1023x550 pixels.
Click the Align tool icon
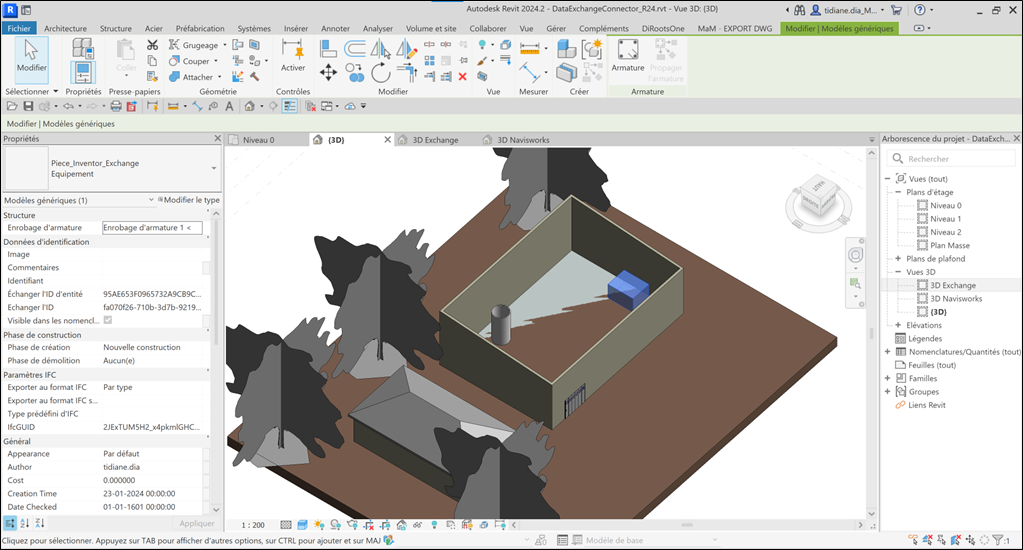point(328,49)
